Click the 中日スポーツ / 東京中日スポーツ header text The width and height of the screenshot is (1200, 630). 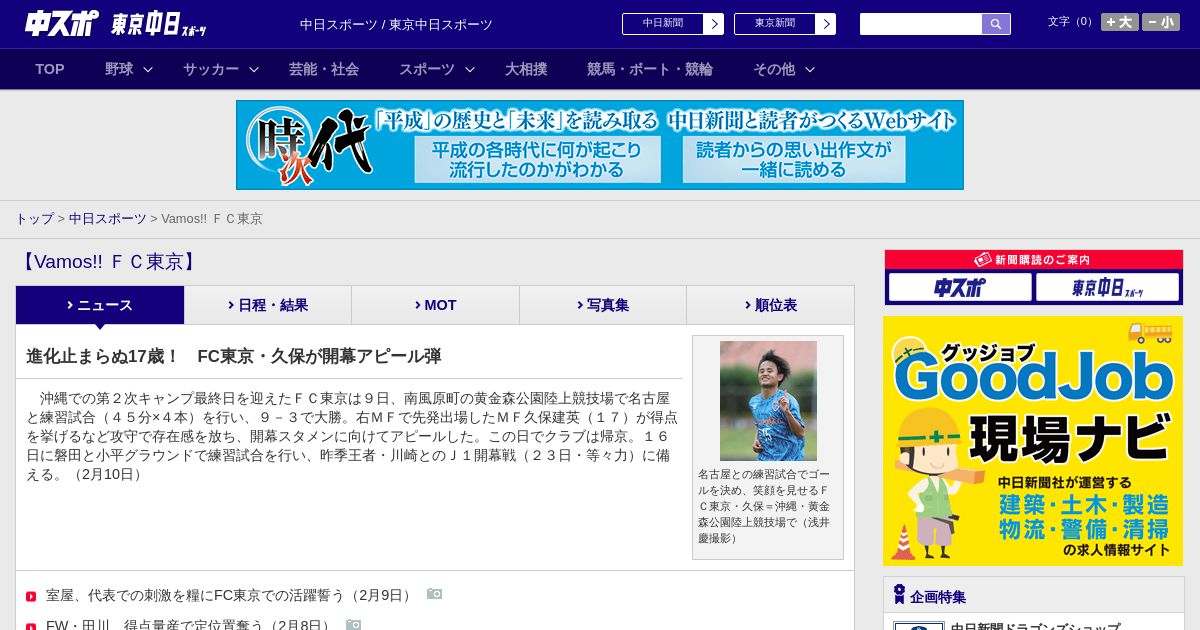396,24
